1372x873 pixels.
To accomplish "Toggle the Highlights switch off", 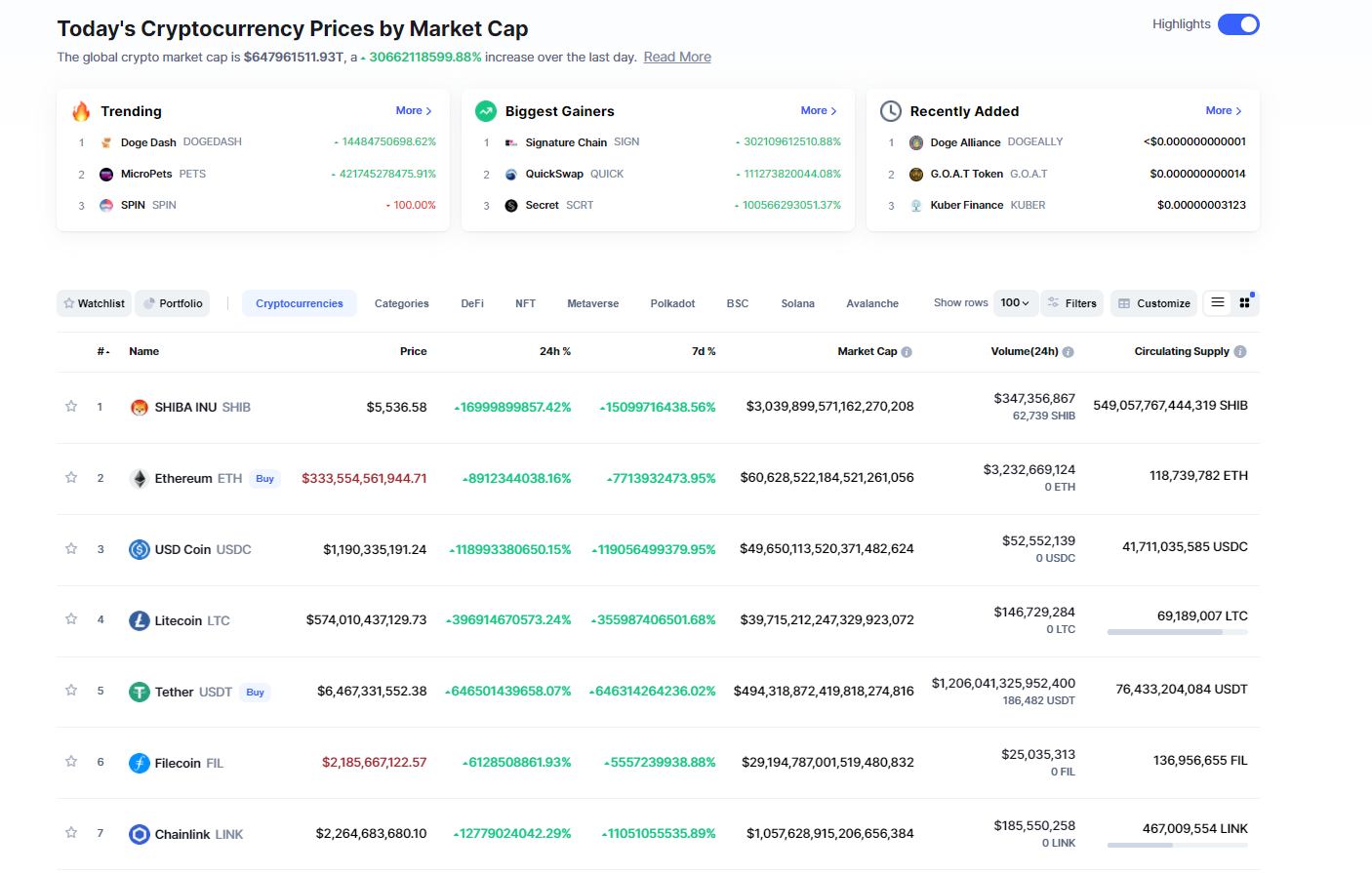I will click(1238, 24).
